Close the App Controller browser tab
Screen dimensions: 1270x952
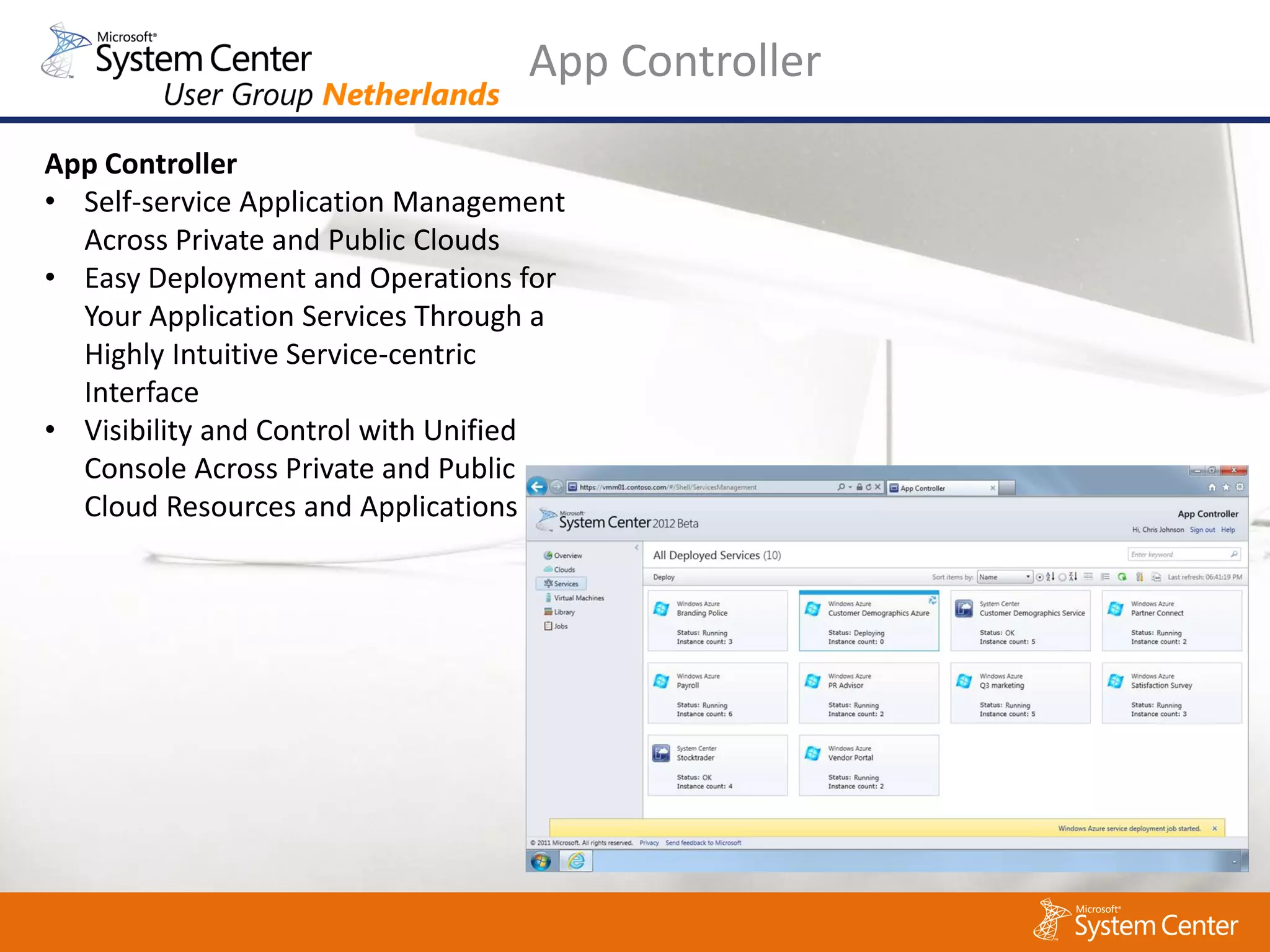(993, 488)
